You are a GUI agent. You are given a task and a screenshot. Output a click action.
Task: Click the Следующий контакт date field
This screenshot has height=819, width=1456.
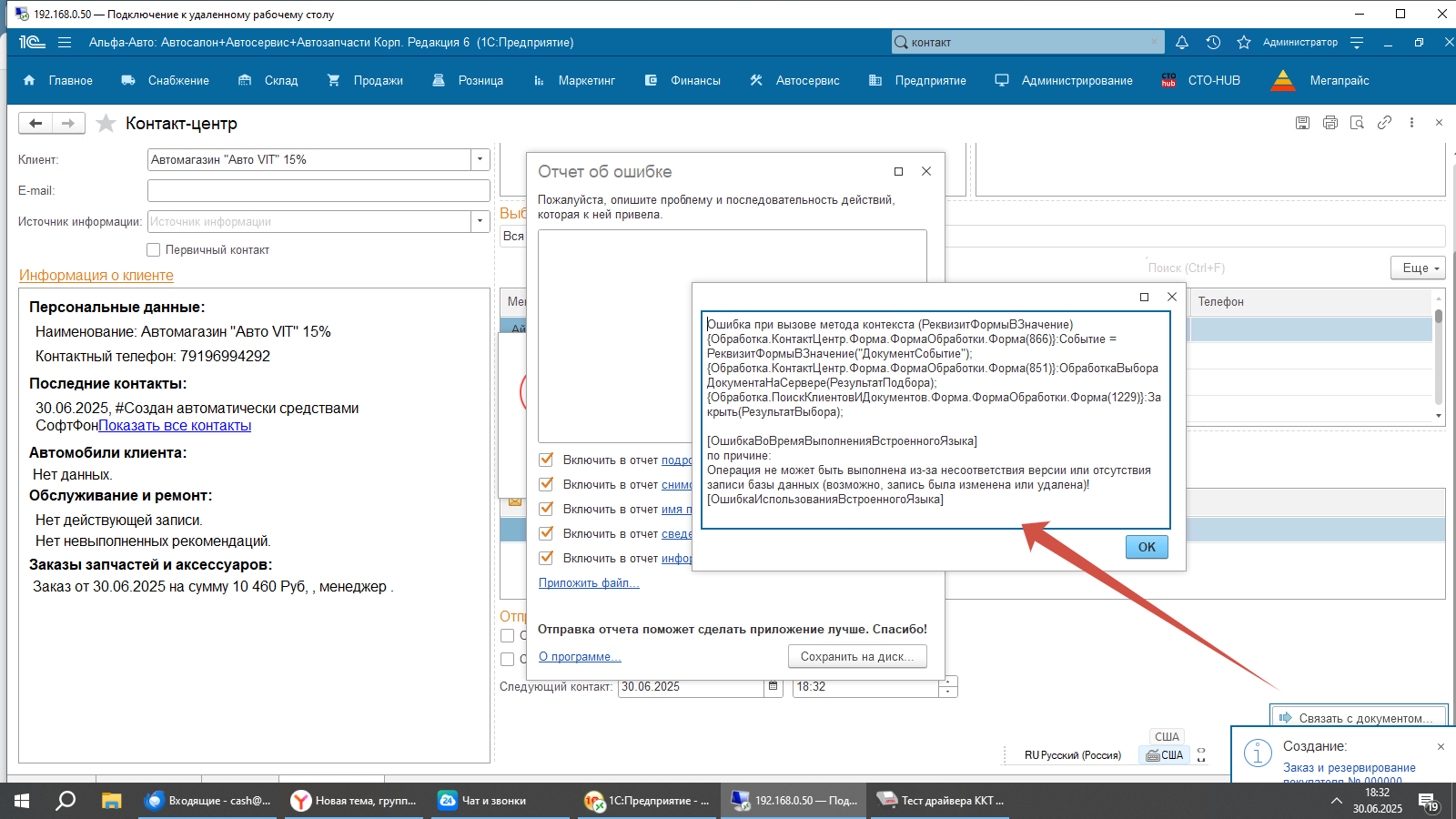(x=692, y=686)
